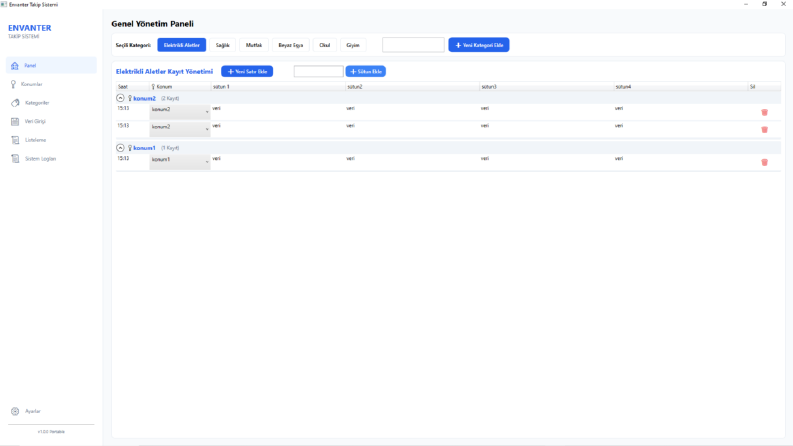
Task: Open Konumlar via its pin icon
Action: click(x=14, y=84)
